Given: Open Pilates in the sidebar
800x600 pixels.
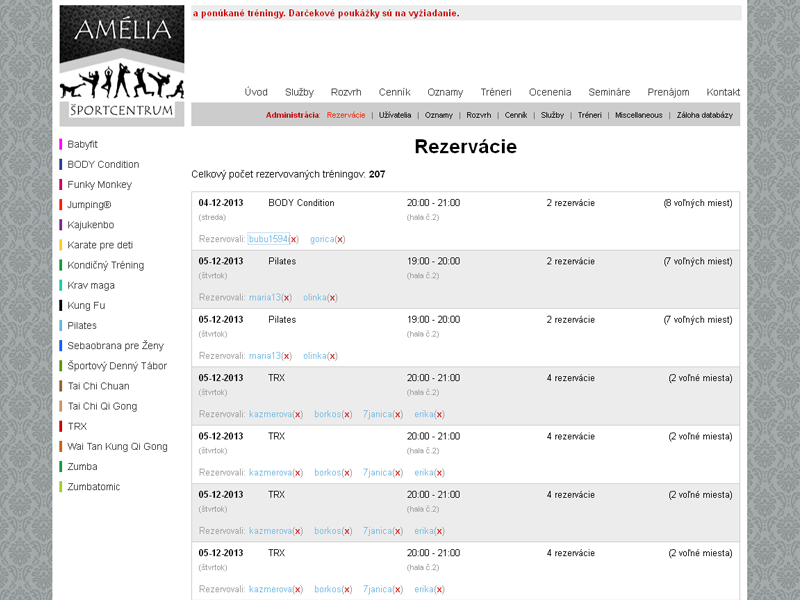Looking at the screenshot, I should (82, 326).
